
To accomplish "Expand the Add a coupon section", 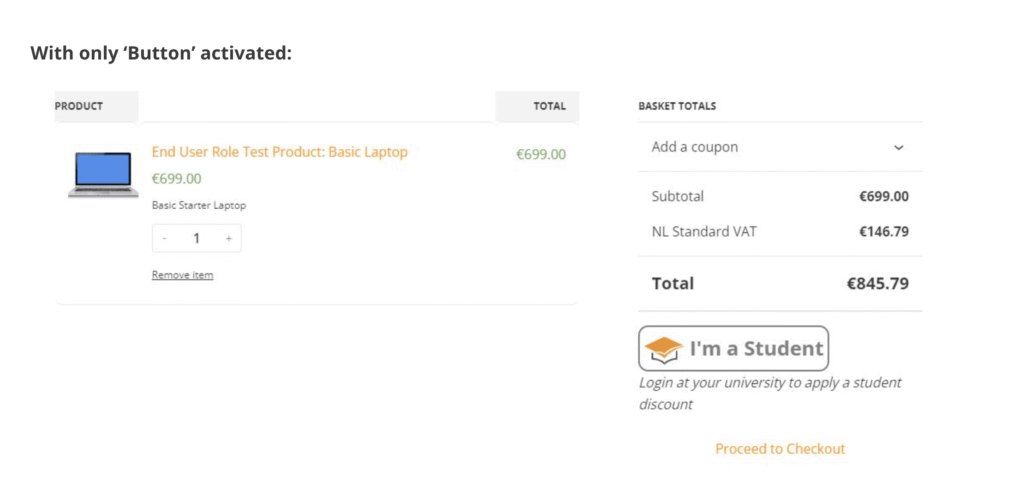I will click(x=695, y=147).
